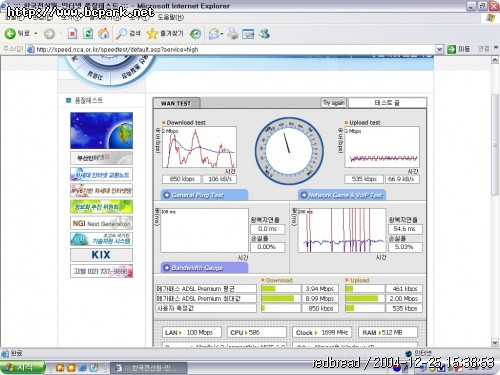Click the blue globe banner image
The height and width of the screenshot is (375, 500).
101,131
